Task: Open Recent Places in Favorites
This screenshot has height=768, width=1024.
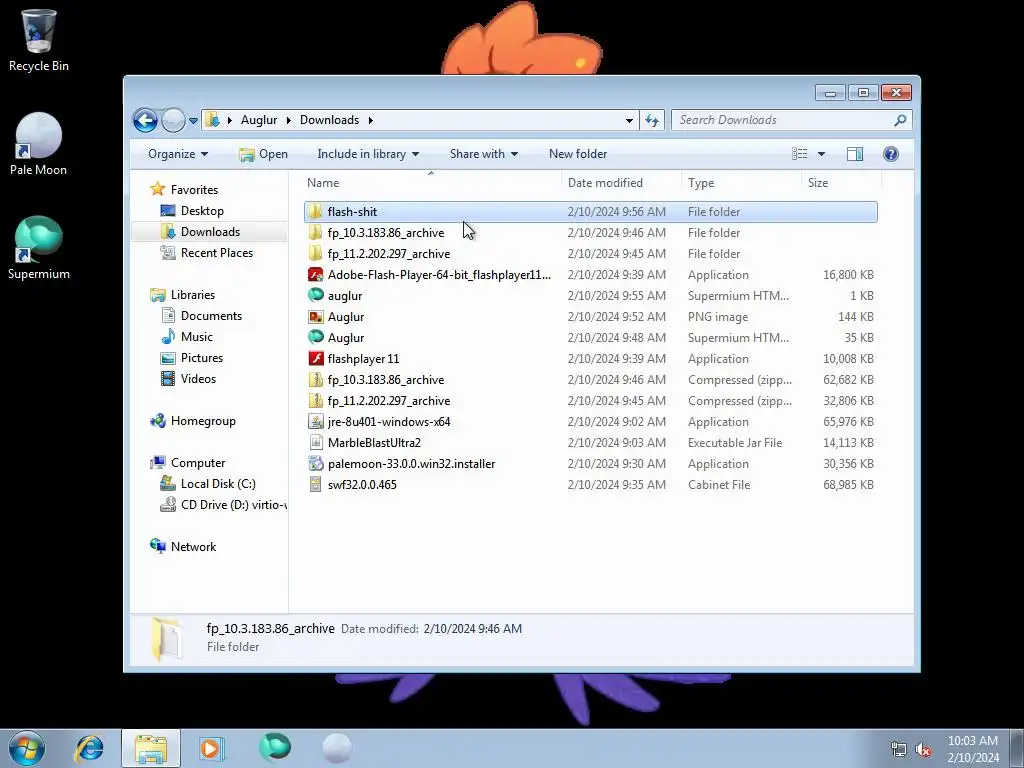Action: click(216, 253)
